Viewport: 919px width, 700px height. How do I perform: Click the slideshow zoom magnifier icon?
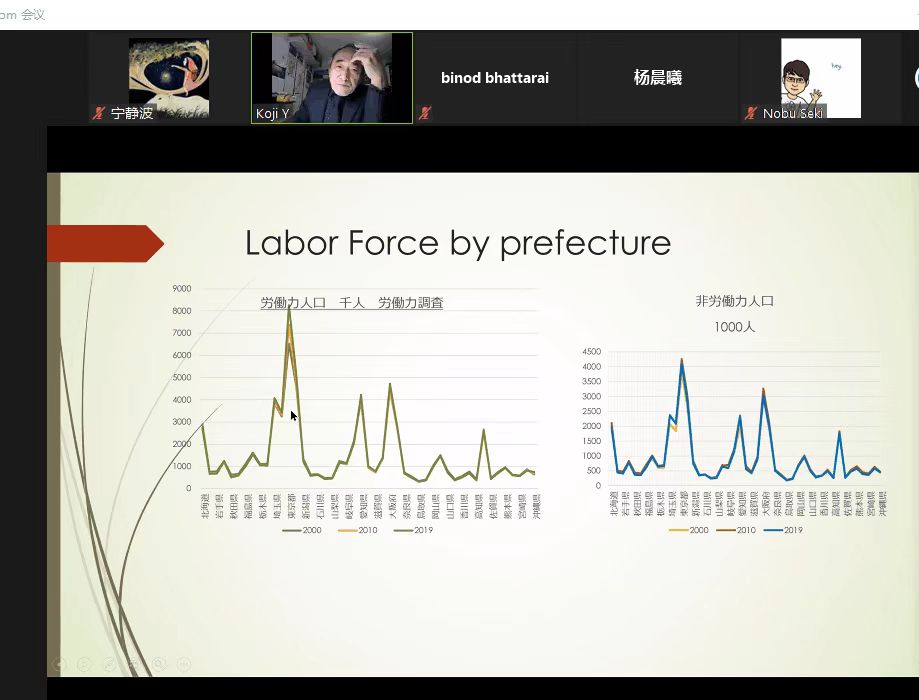tap(160, 664)
